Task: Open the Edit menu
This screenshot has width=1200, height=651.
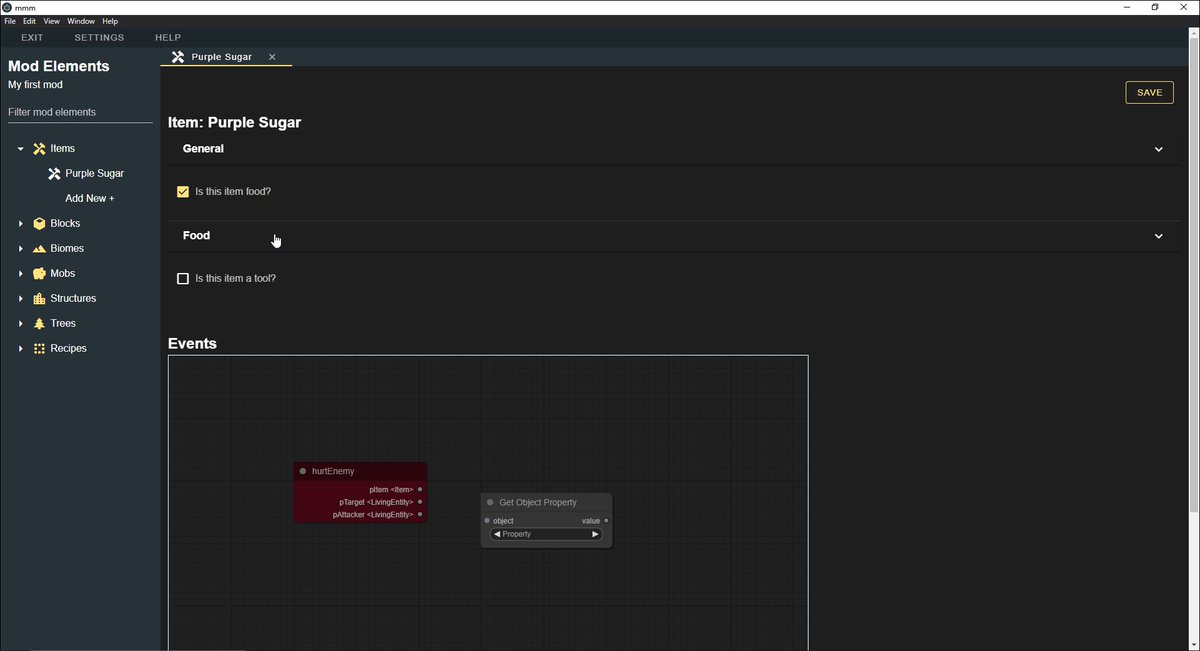Action: [30, 21]
